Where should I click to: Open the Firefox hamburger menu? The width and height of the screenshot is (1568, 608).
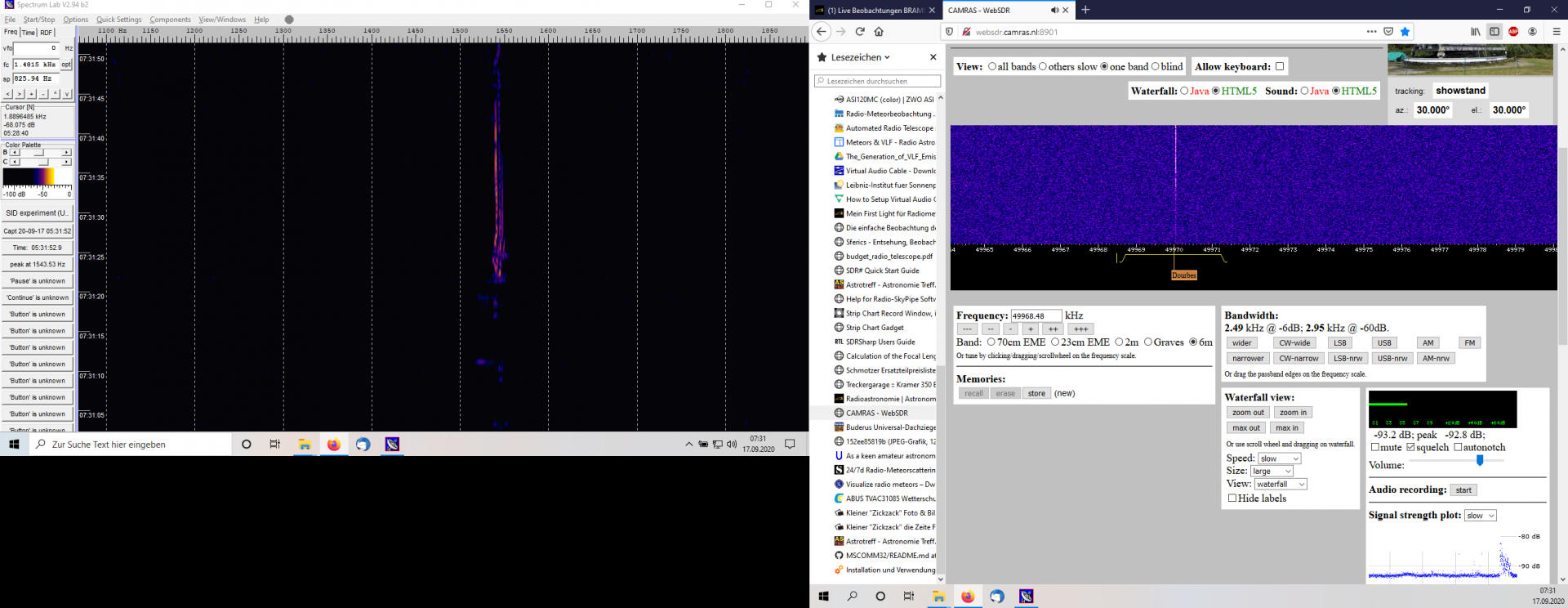1556,32
